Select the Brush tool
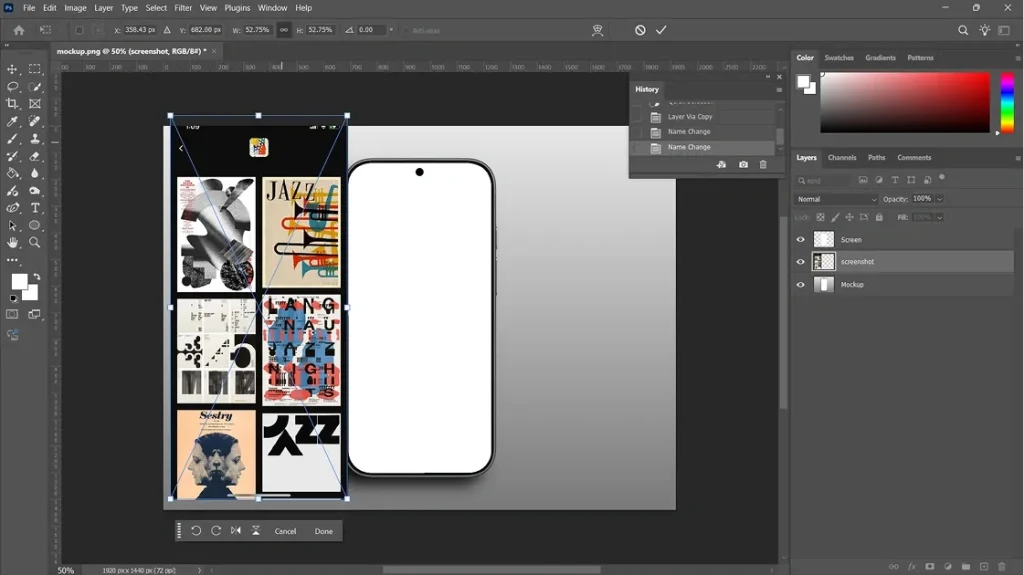Viewport: 1024px width, 575px height. 12,139
